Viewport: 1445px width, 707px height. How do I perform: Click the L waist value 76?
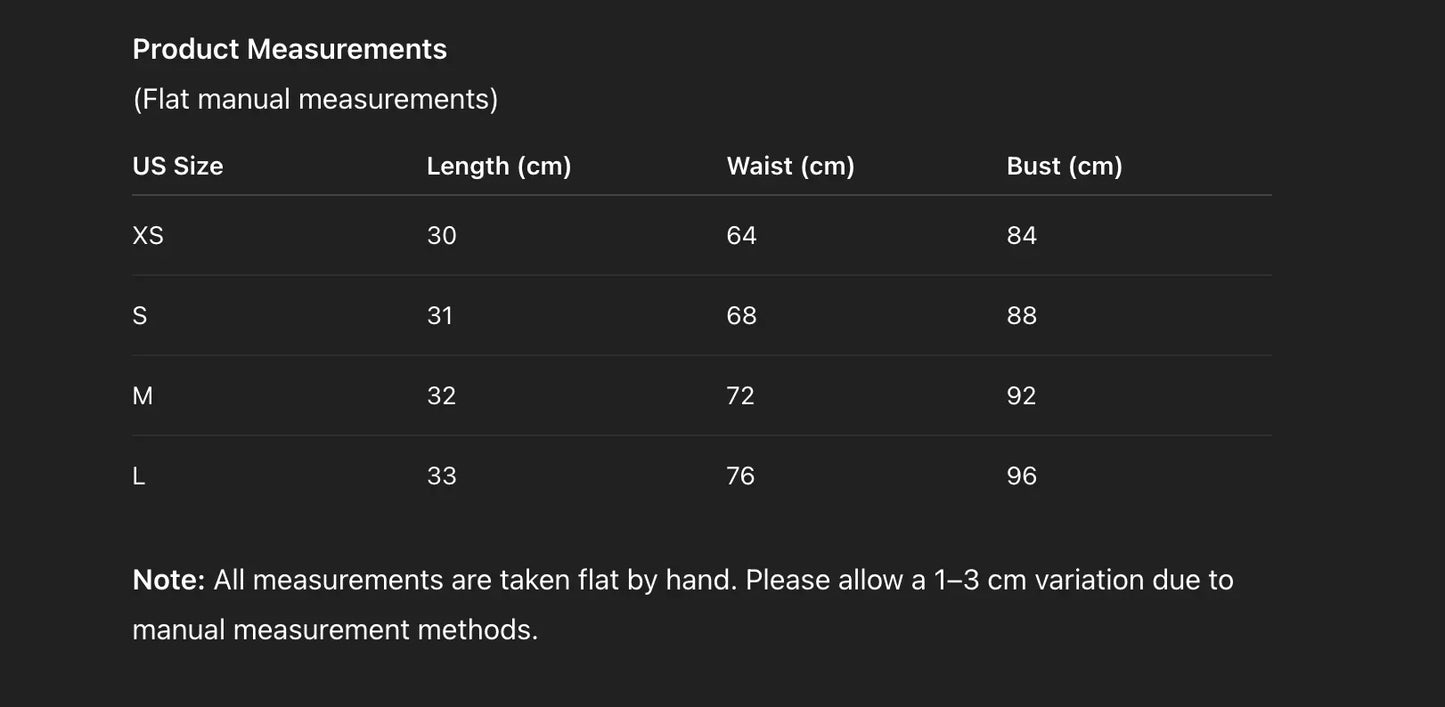pyautogui.click(x=740, y=476)
